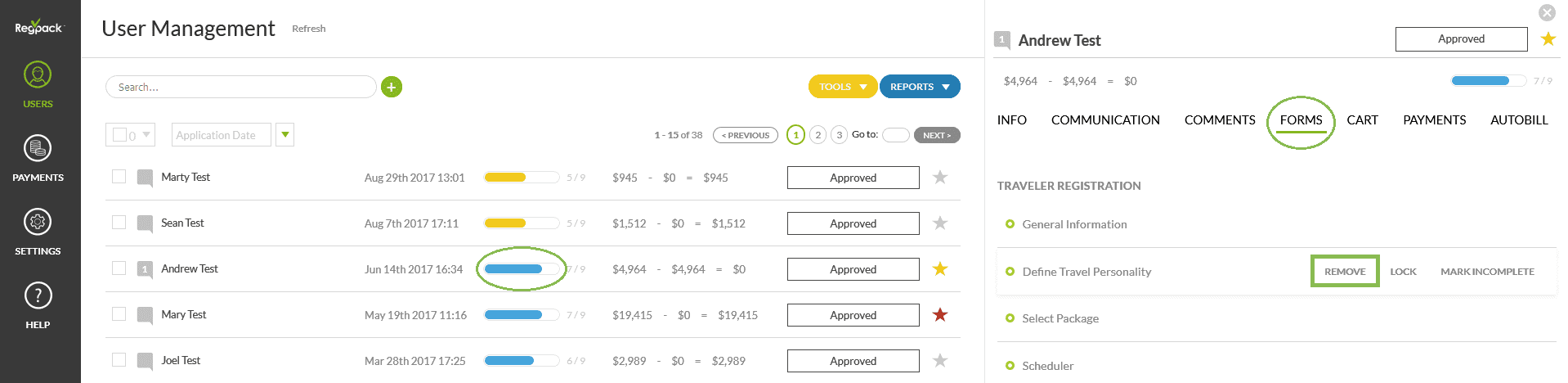Open the Application Date sort dropdown arrow

(x=284, y=135)
